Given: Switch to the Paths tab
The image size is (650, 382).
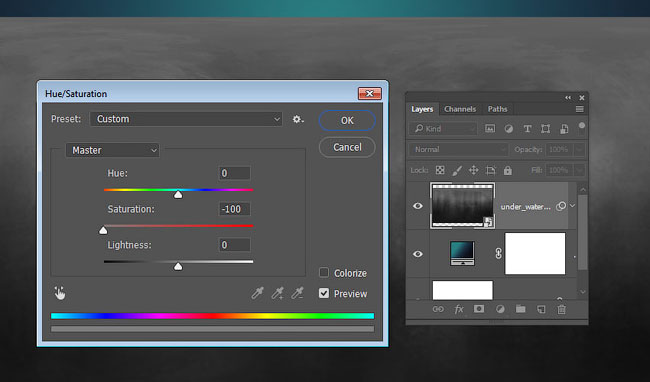Looking at the screenshot, I should tap(497, 109).
